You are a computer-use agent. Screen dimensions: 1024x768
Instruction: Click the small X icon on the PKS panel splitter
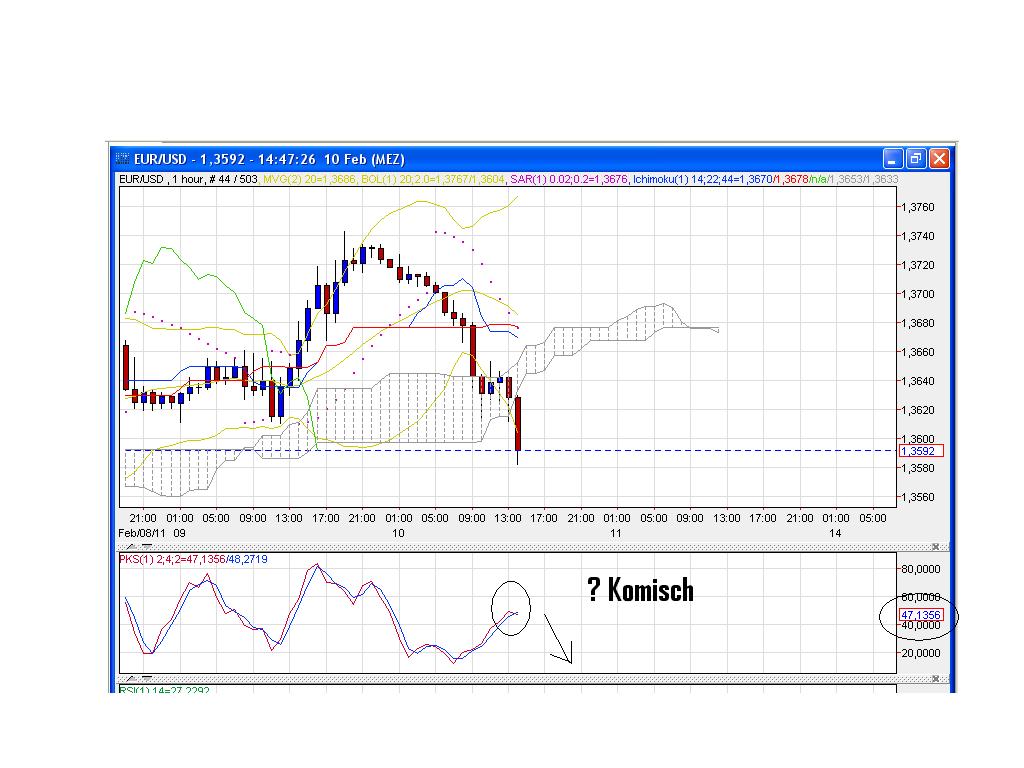(935, 546)
